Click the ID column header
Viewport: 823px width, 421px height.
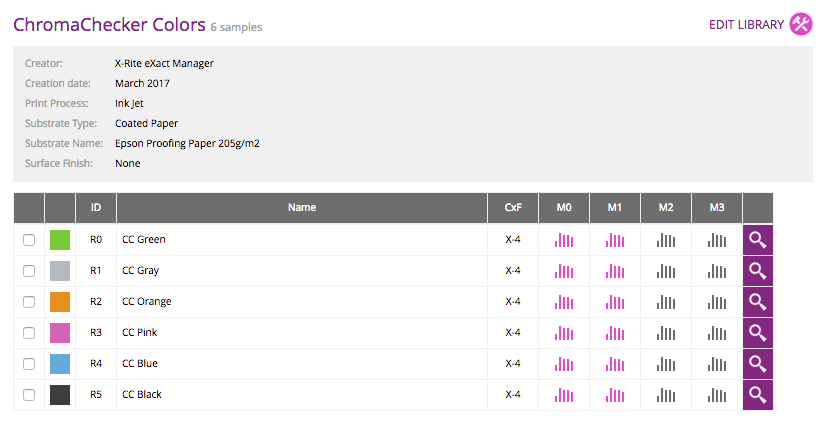click(96, 208)
